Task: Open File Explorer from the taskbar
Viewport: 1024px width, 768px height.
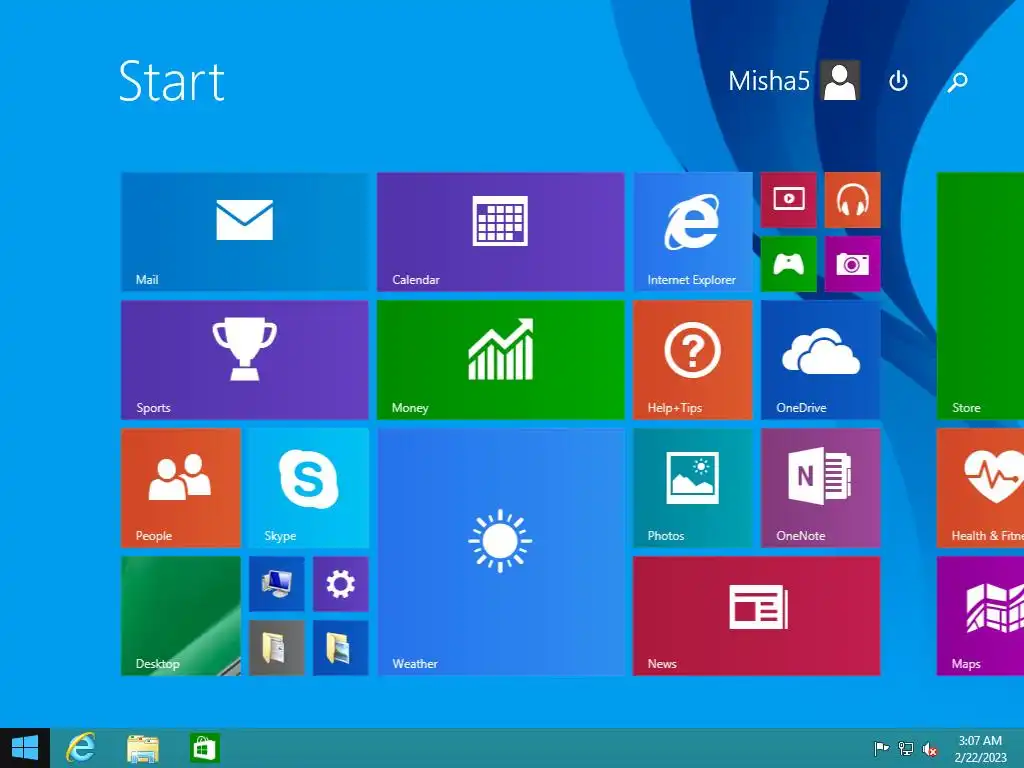Action: click(142, 748)
